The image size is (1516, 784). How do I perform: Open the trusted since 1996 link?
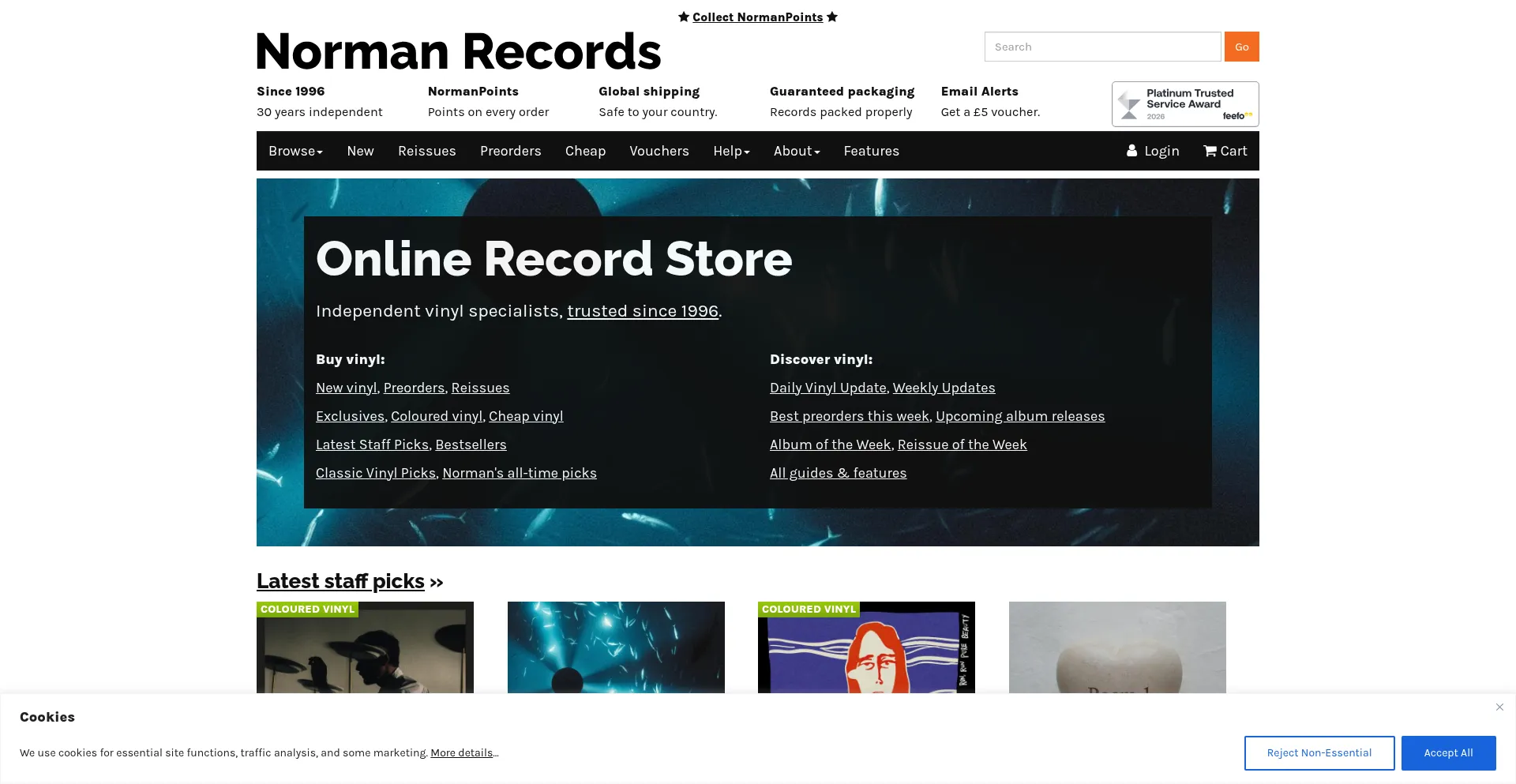click(643, 311)
